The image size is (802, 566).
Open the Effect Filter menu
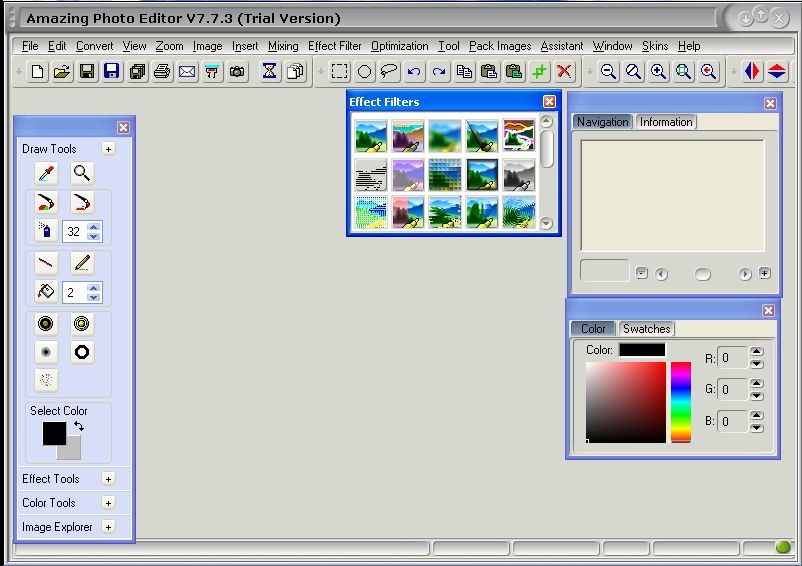pos(335,46)
